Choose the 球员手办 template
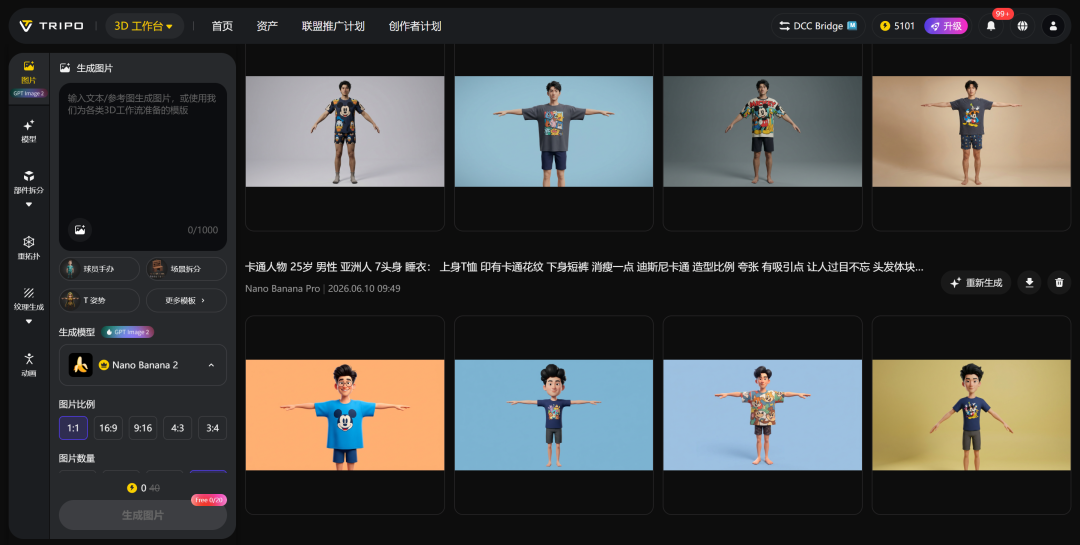This screenshot has height=545, width=1080. click(x=99, y=269)
